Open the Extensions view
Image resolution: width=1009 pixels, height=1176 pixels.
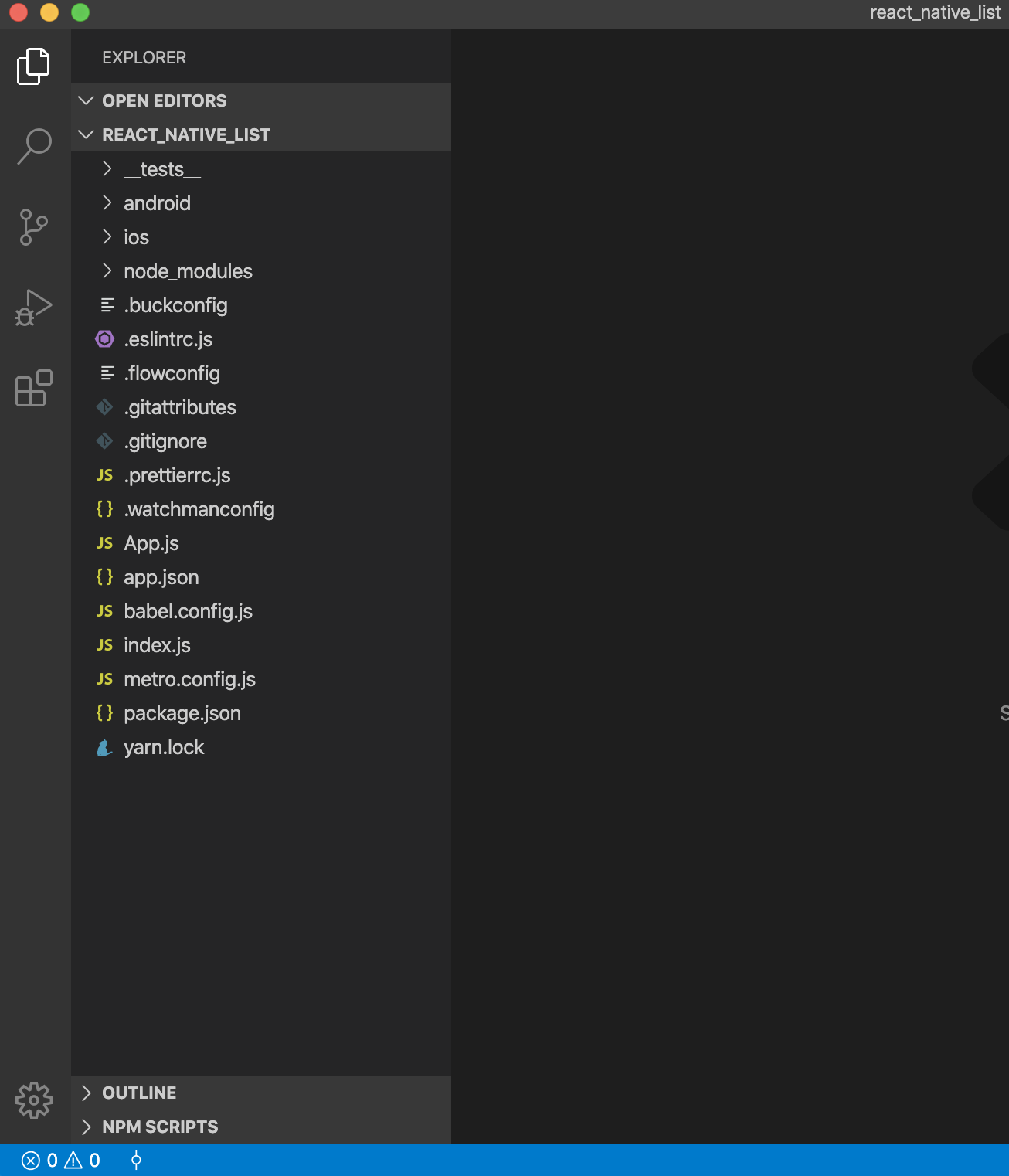tap(34, 388)
